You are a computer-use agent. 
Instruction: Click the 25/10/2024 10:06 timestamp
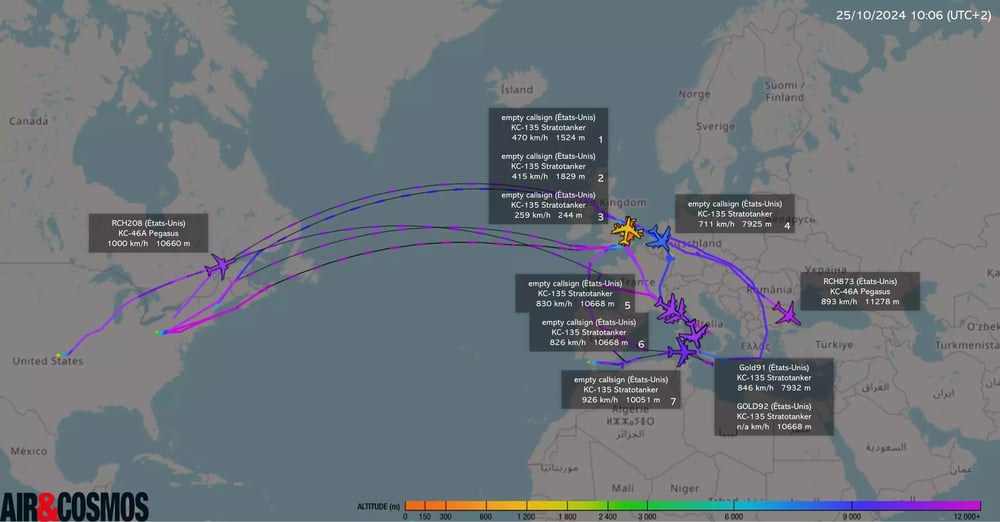(913, 15)
